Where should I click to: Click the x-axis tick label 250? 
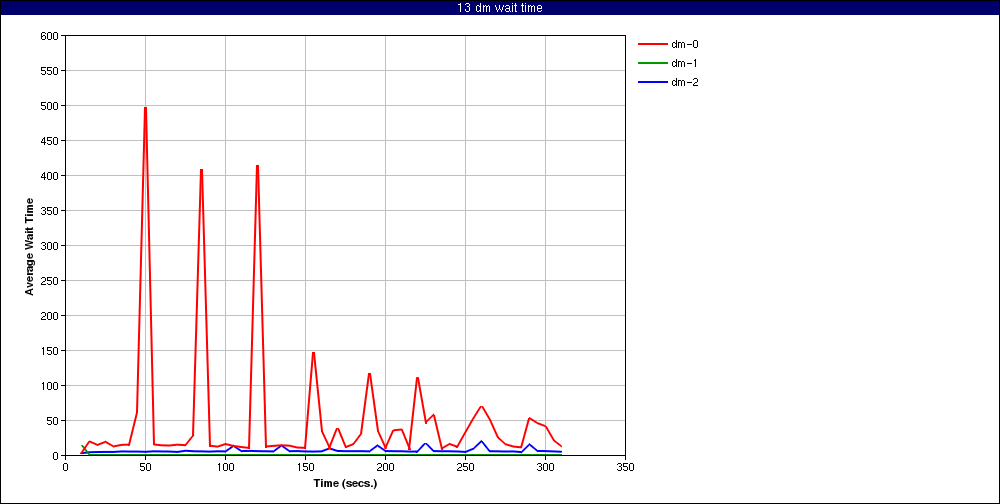coord(466,467)
